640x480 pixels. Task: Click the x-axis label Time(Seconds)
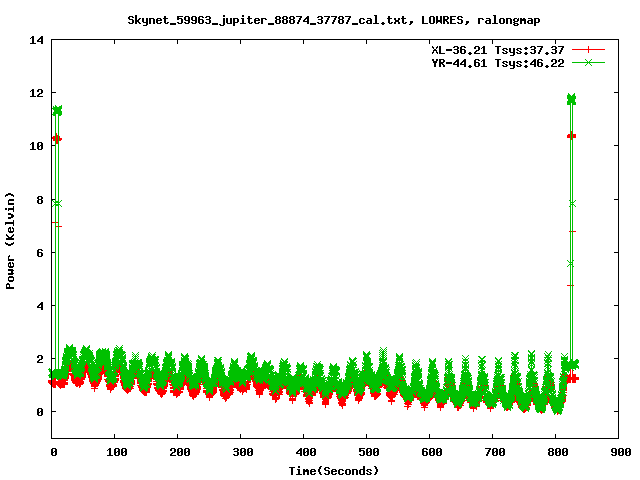click(x=334, y=471)
